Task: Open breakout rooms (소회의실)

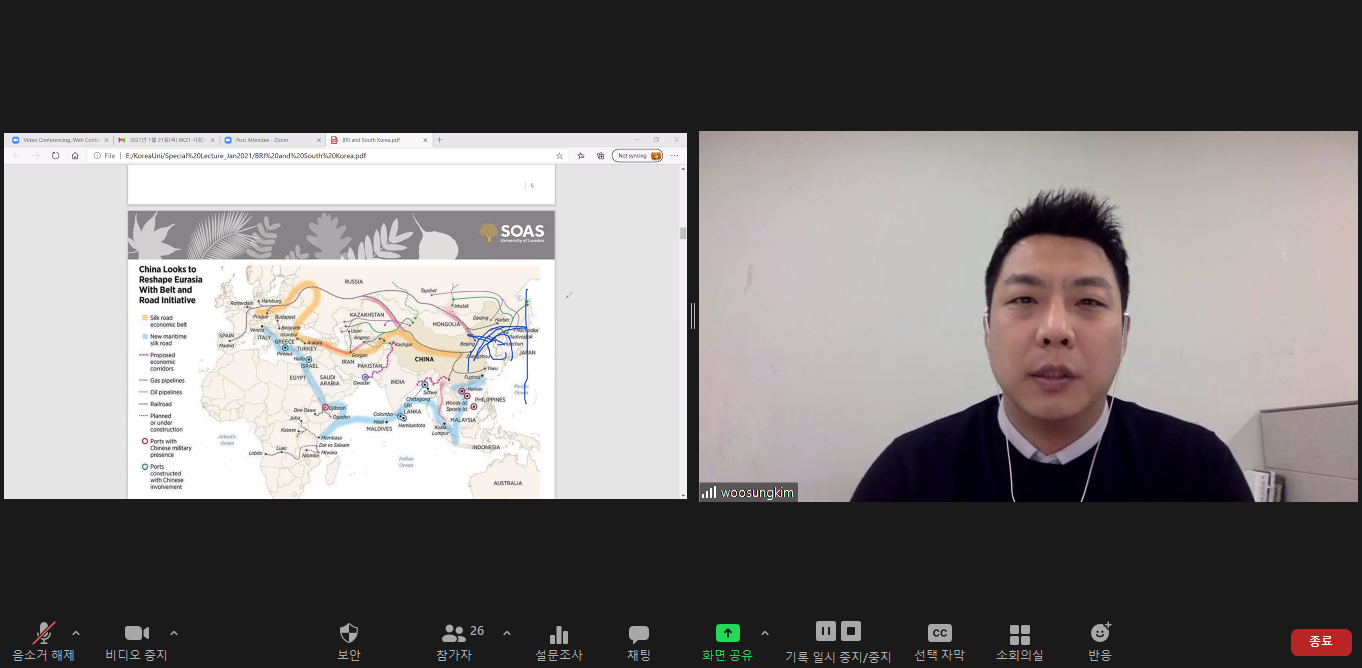Action: point(1019,634)
